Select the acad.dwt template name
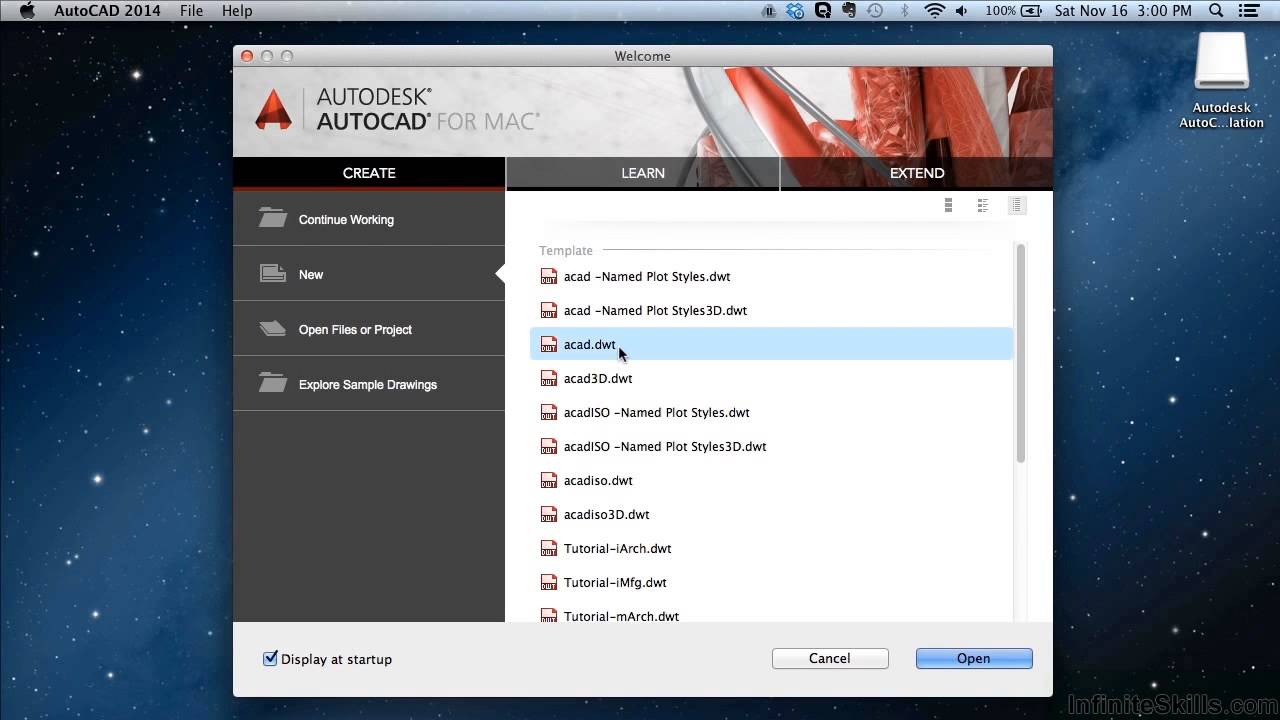 590,344
